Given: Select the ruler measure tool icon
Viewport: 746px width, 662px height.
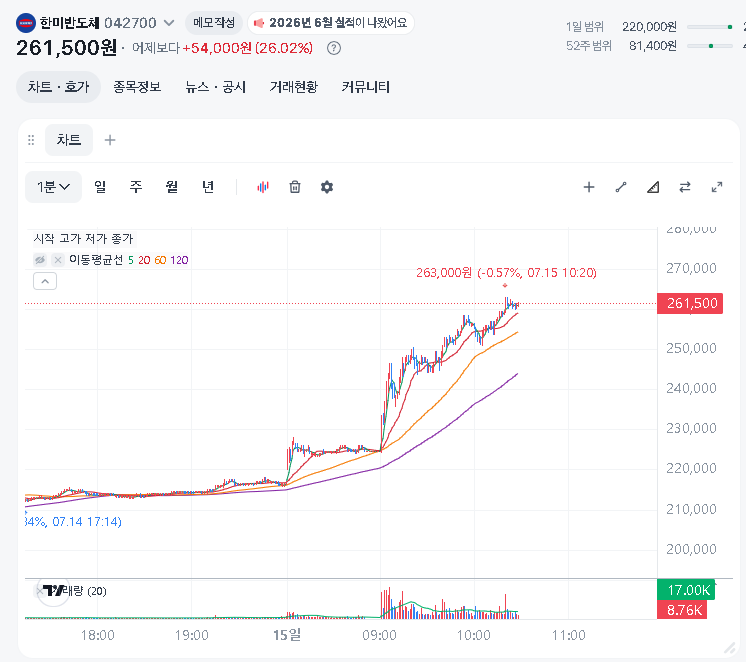Looking at the screenshot, I should pos(653,187).
